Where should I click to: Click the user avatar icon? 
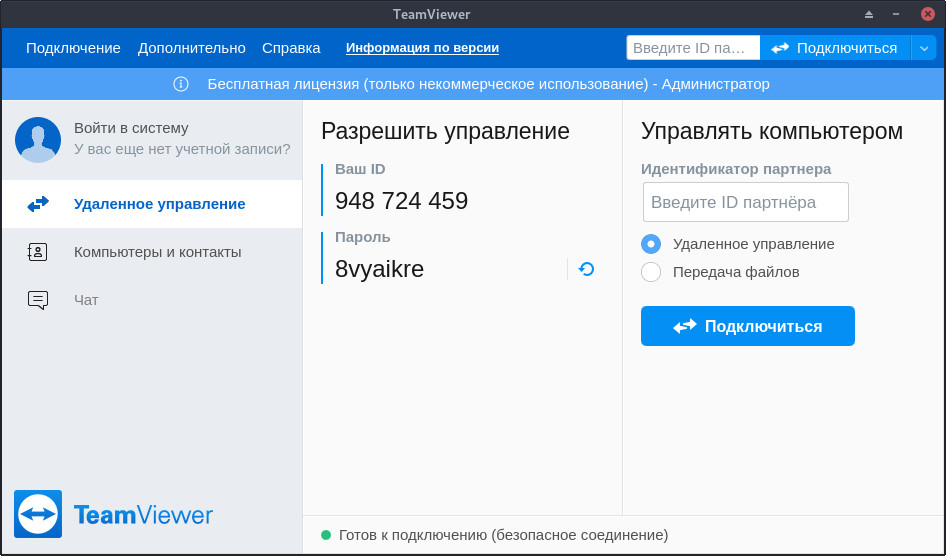38,140
